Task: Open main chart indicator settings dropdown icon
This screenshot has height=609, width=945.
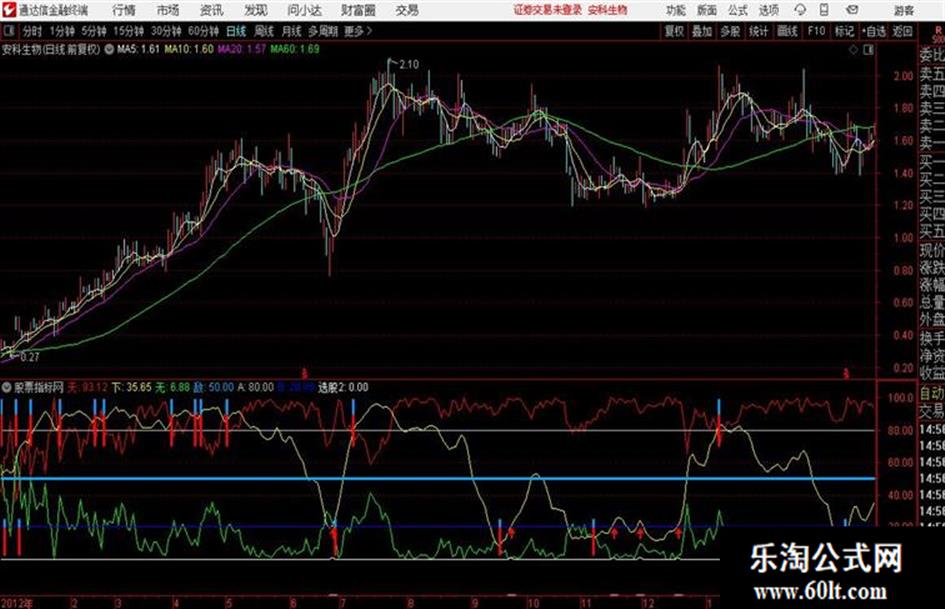Action: point(109,49)
